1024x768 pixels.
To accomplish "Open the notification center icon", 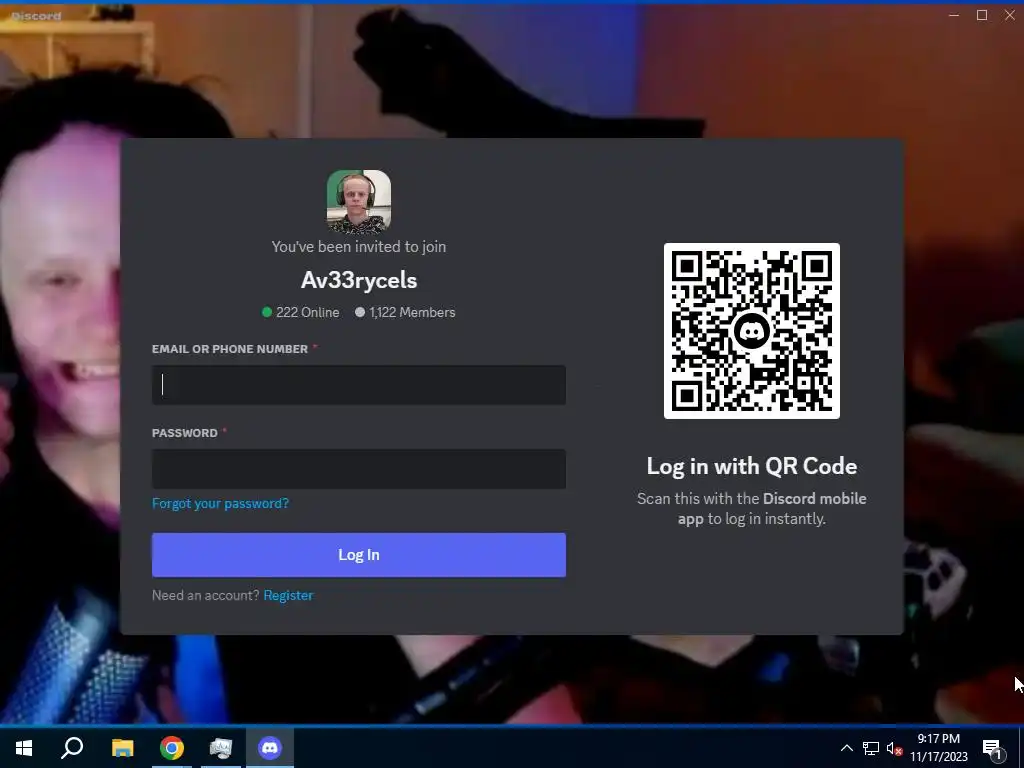I will (x=993, y=748).
